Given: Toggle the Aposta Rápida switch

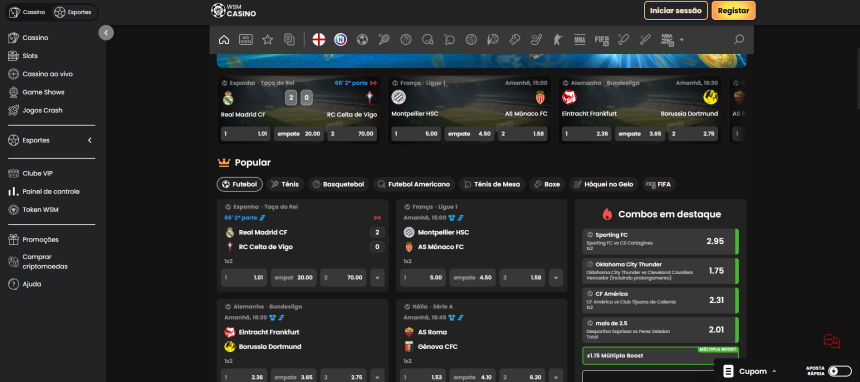Looking at the screenshot, I should (840, 371).
